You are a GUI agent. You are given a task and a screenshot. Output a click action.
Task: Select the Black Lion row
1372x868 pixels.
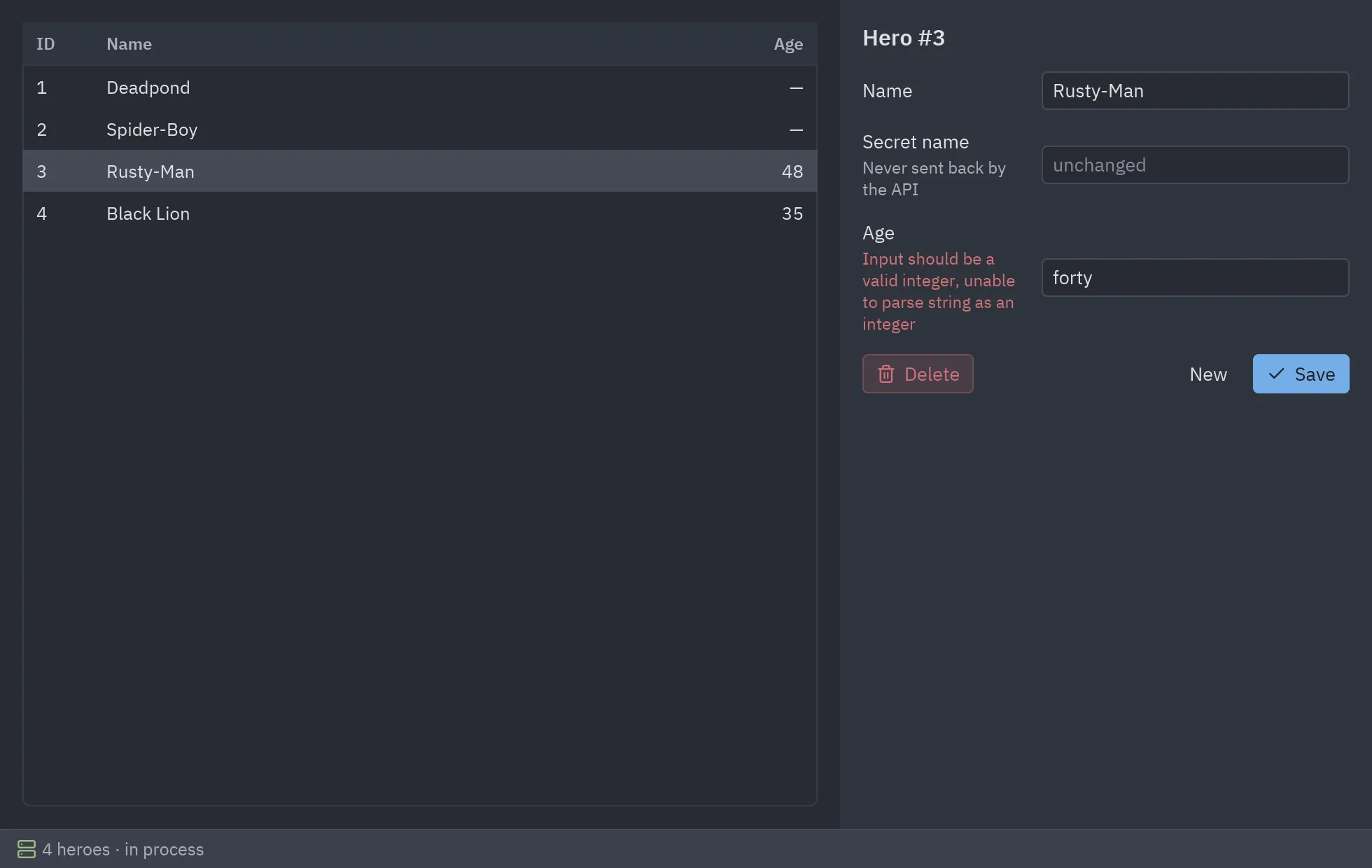pos(420,213)
